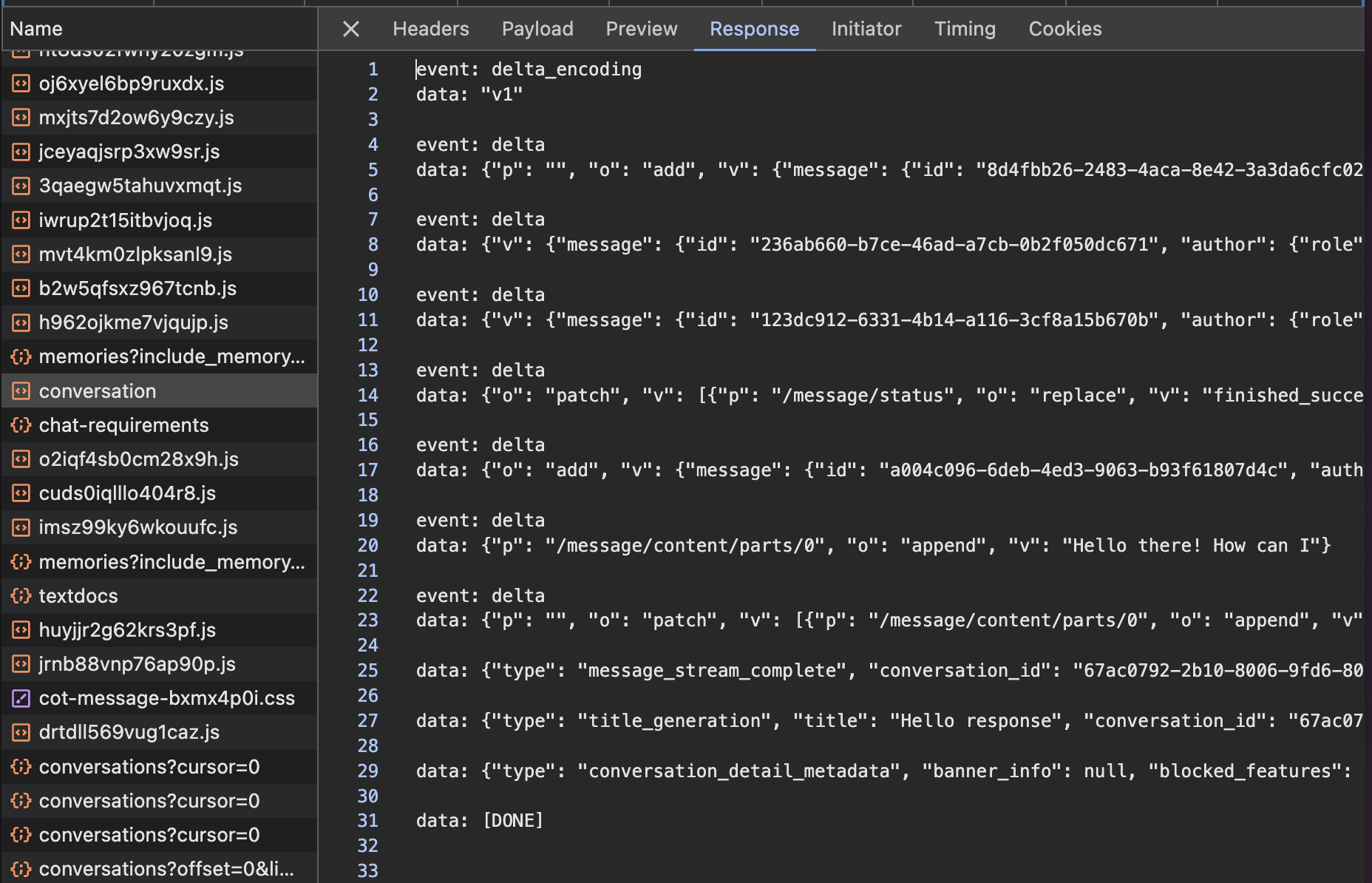The image size is (1372, 883).
Task: Select the chat-requirements request
Action: (x=159, y=425)
